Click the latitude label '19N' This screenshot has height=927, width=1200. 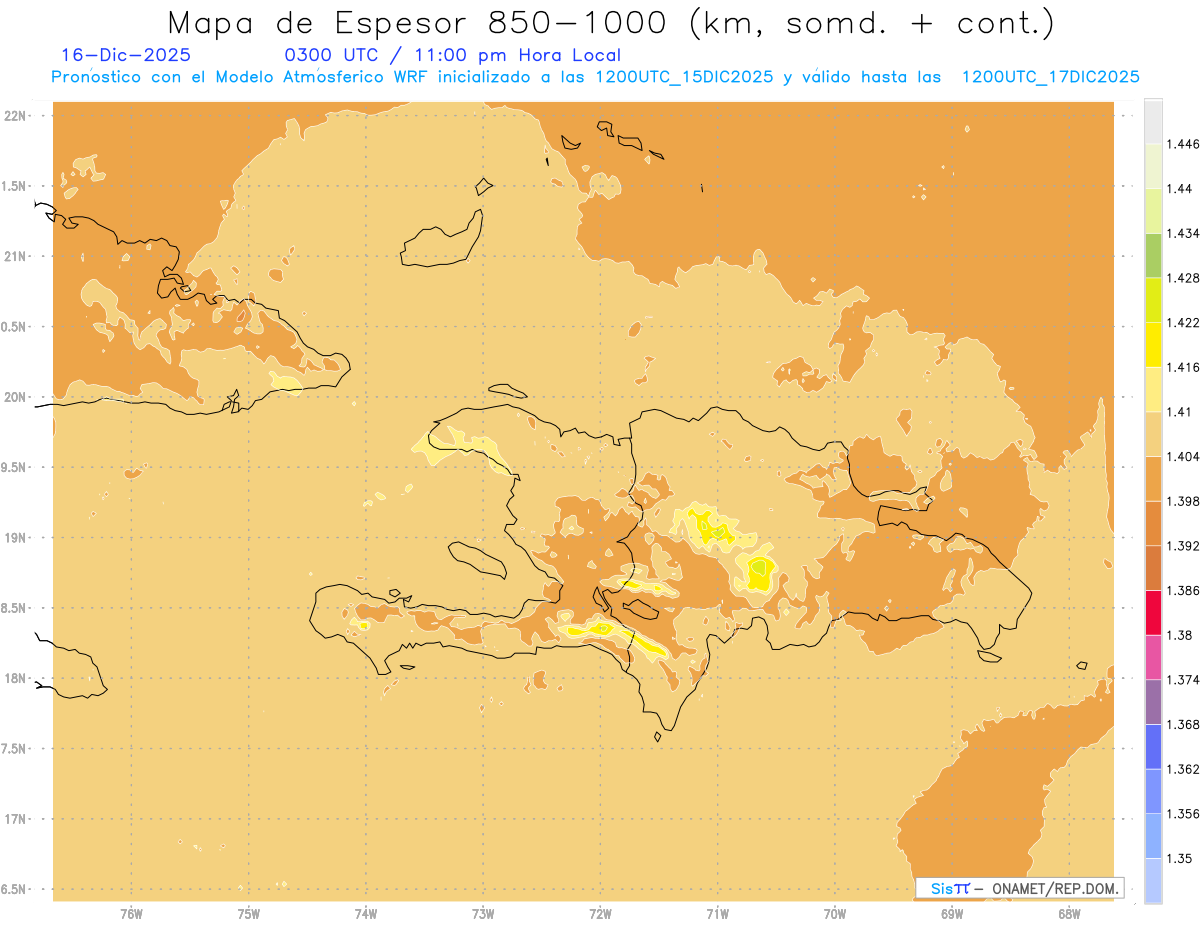coord(16,537)
